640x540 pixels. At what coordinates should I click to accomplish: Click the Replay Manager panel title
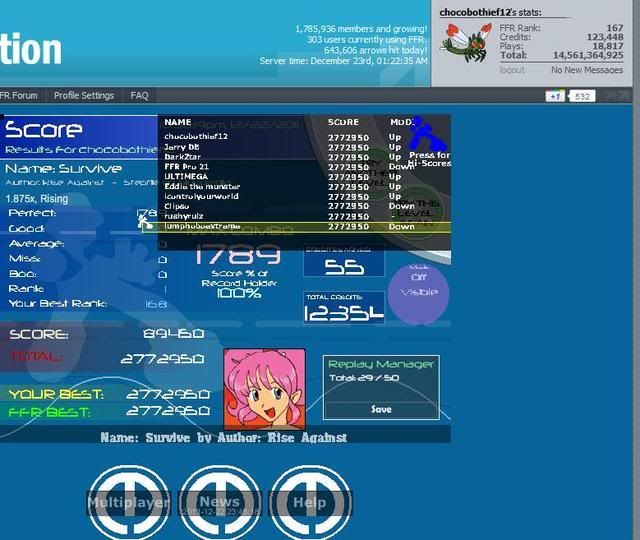381,364
